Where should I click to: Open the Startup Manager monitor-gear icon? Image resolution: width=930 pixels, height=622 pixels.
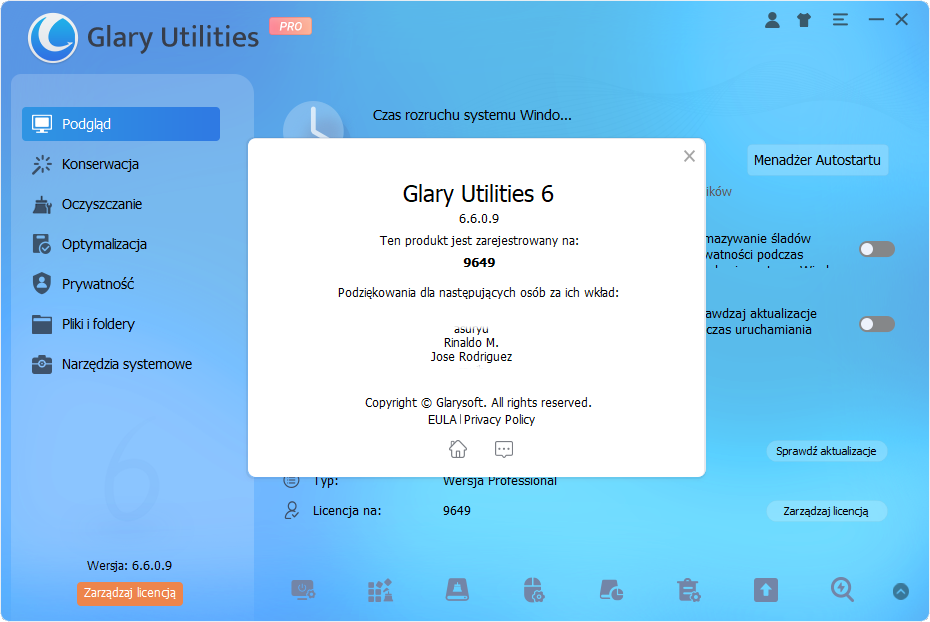303,591
